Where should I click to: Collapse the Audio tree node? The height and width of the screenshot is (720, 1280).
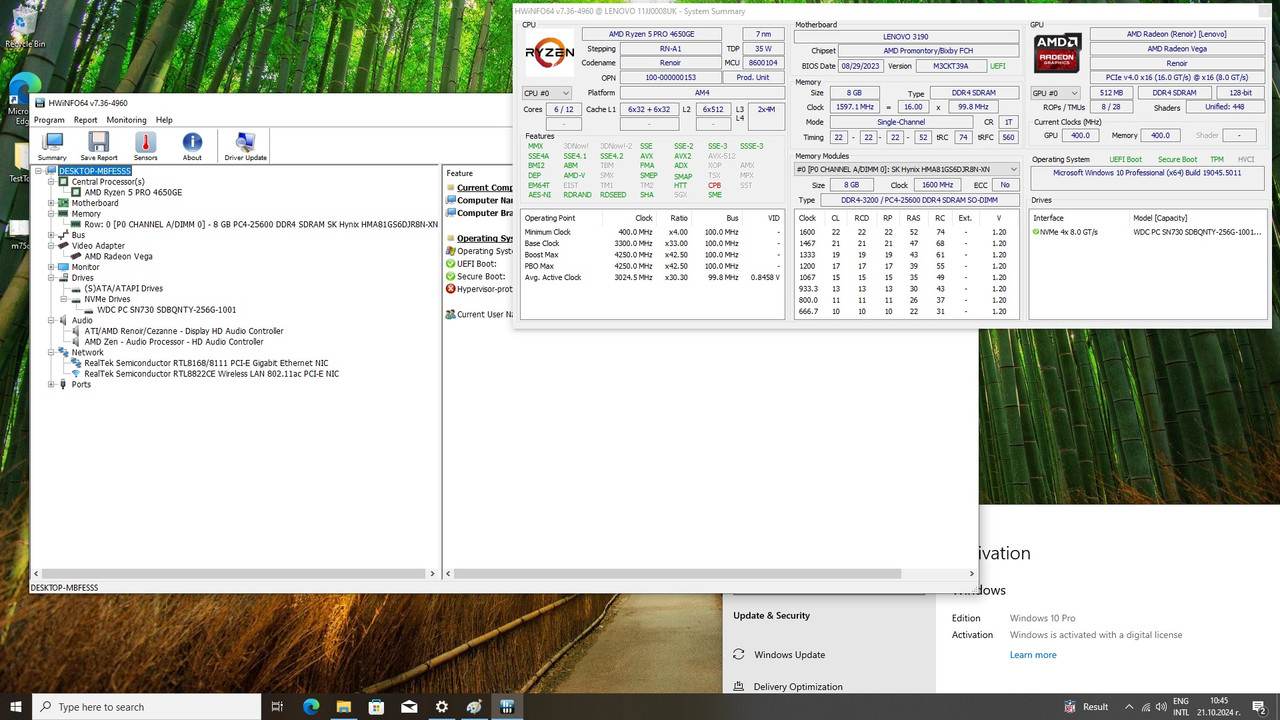pyautogui.click(x=51, y=321)
